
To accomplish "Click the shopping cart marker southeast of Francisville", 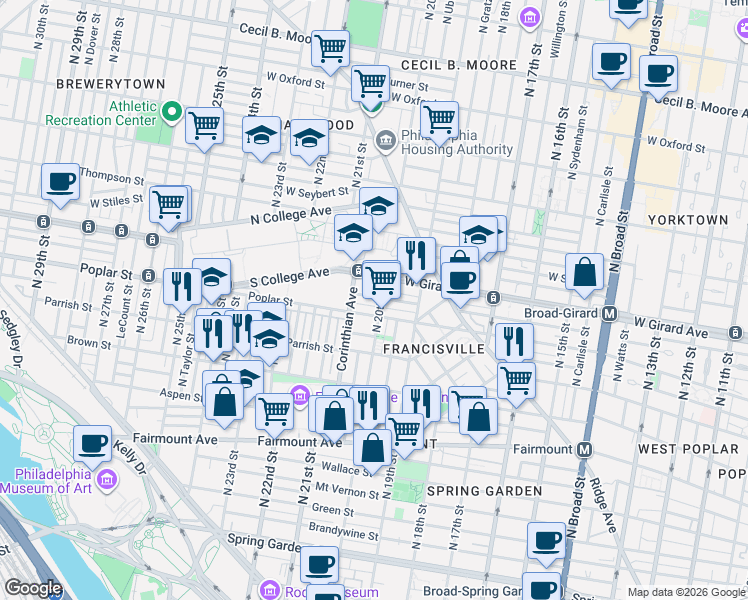I will (x=516, y=382).
